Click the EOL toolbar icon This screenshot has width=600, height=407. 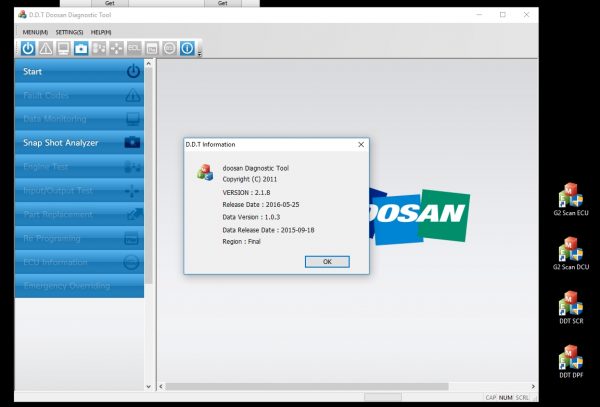[x=134, y=49]
